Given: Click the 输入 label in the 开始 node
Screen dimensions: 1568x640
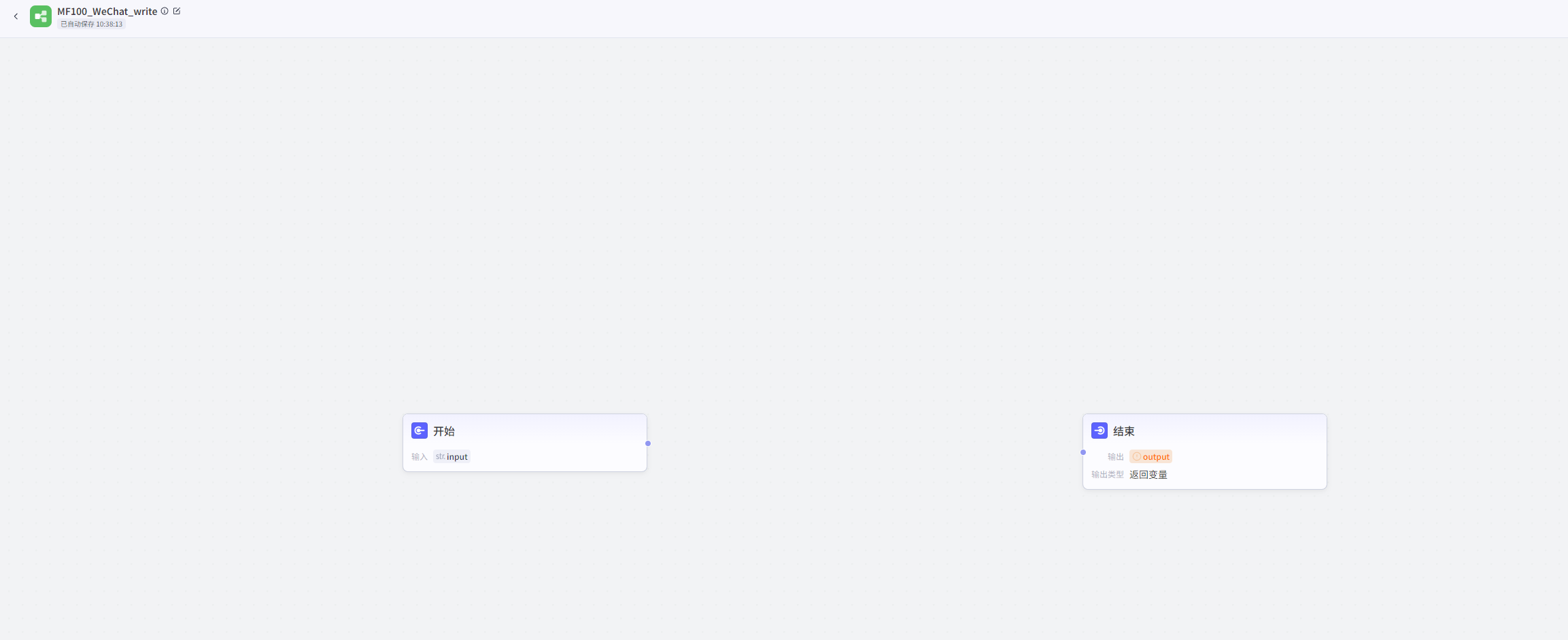Looking at the screenshot, I should pos(419,457).
